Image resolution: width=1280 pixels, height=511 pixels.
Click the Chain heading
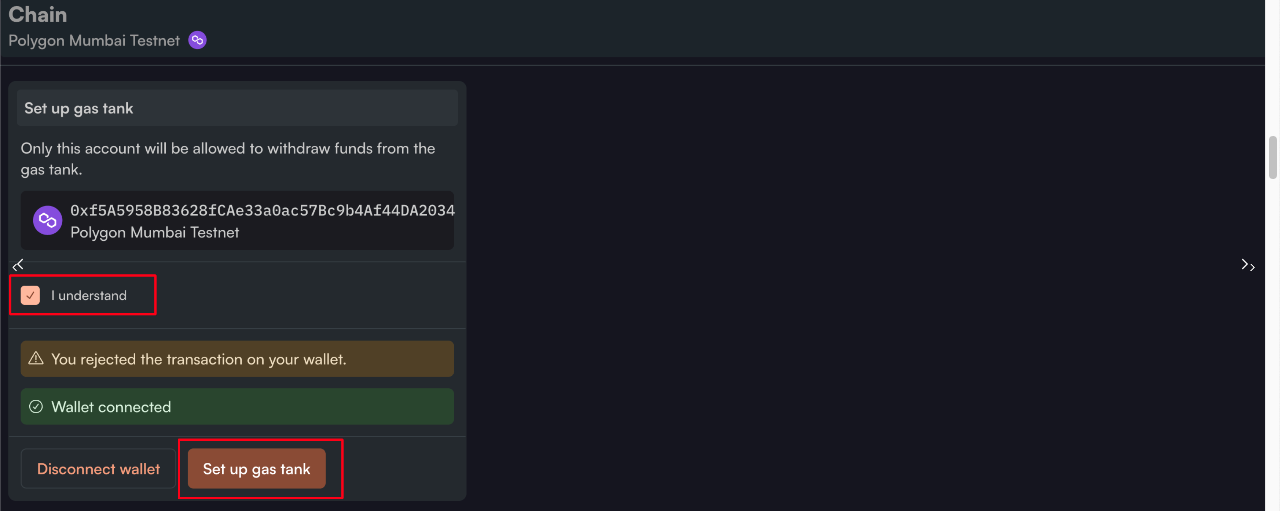pos(38,15)
